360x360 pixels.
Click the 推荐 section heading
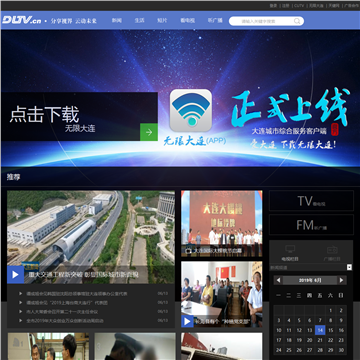13,177
